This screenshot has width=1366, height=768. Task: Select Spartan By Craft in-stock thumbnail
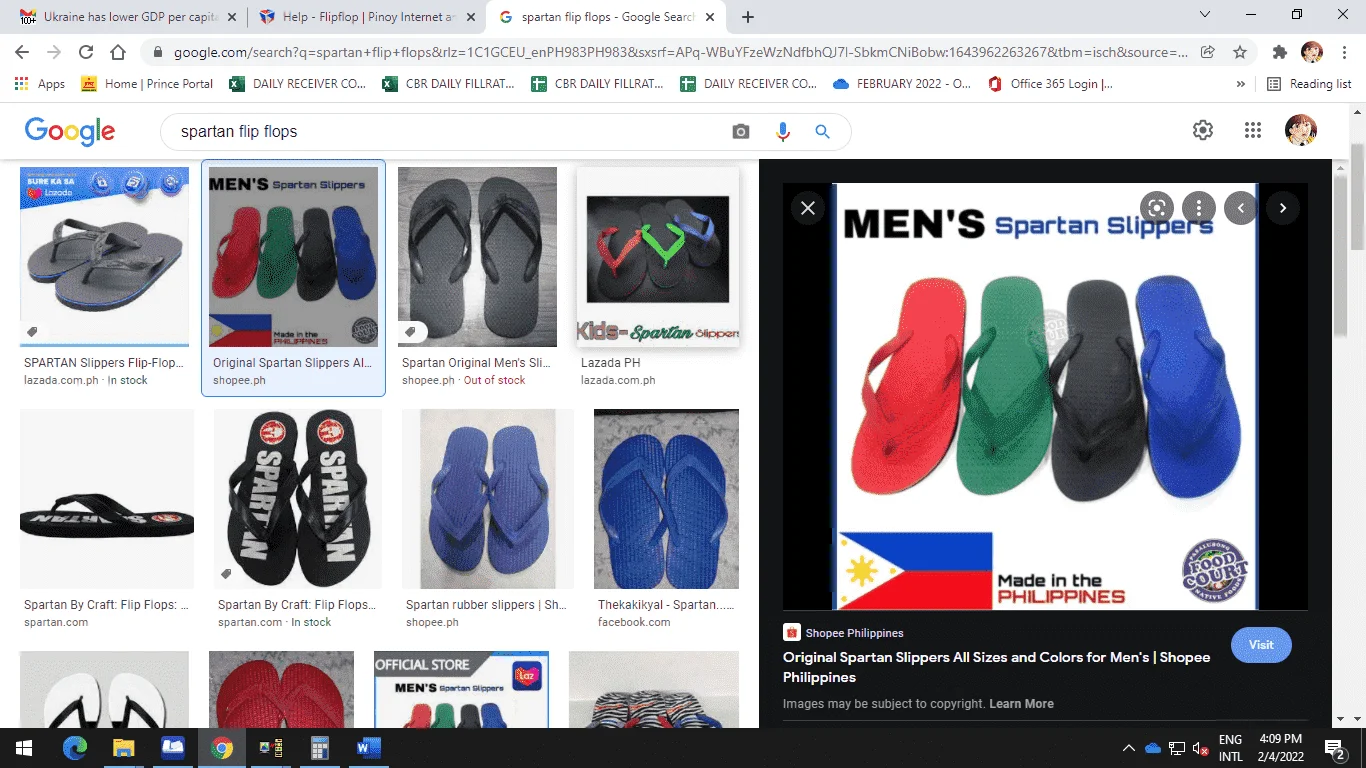point(298,499)
